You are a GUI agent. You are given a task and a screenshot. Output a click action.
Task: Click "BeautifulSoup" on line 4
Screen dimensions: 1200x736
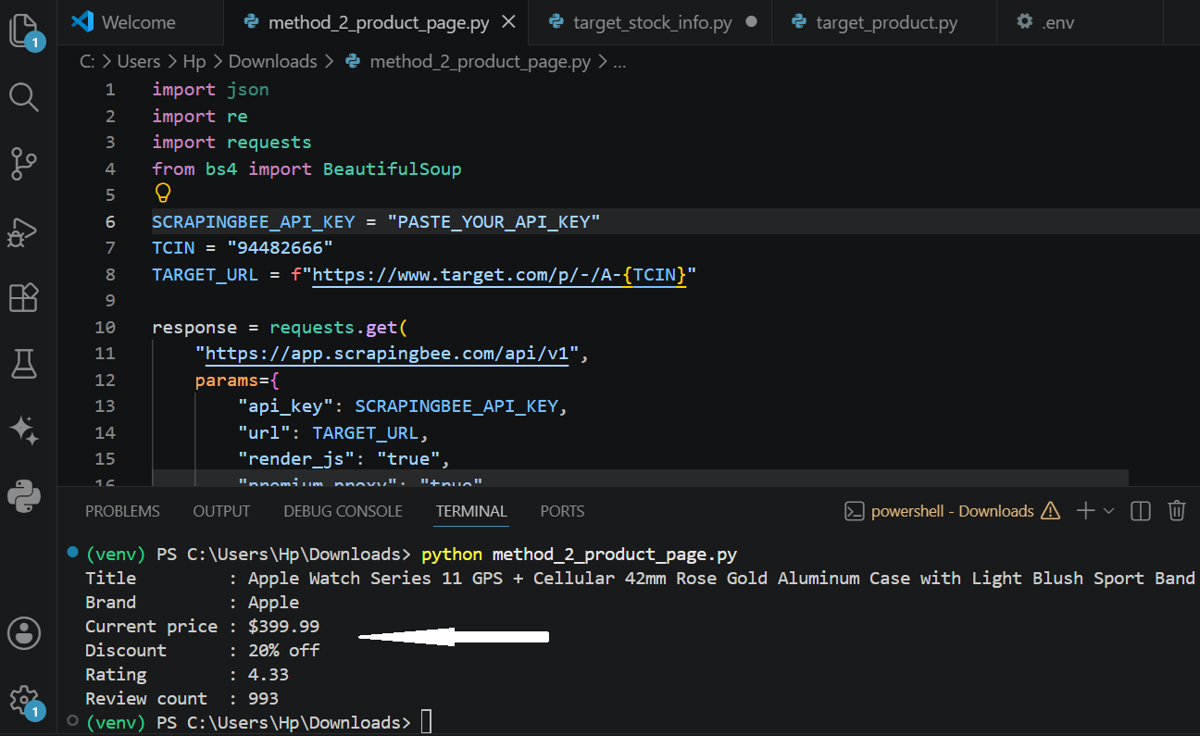coord(392,169)
